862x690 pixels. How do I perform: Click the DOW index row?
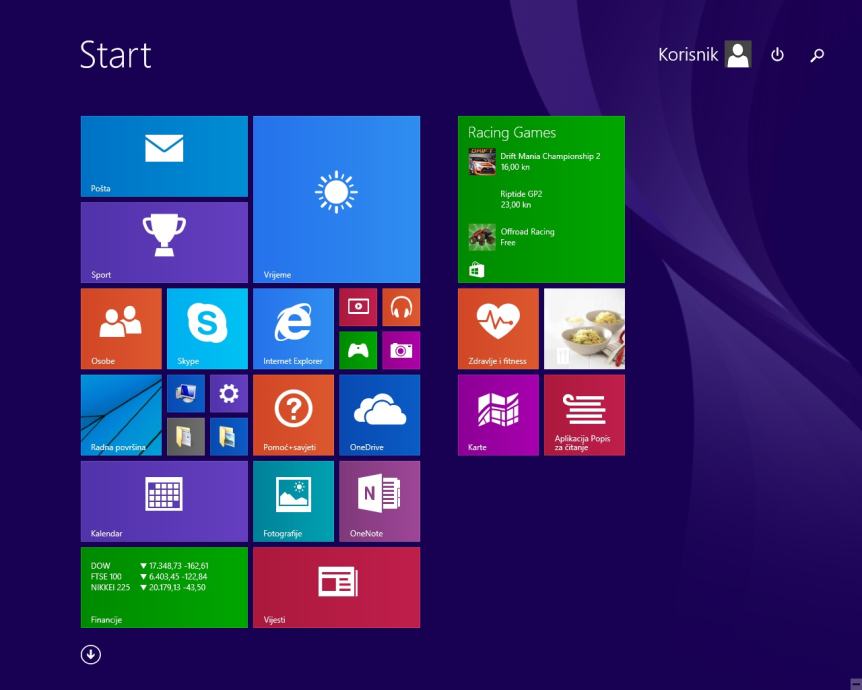[x=150, y=565]
